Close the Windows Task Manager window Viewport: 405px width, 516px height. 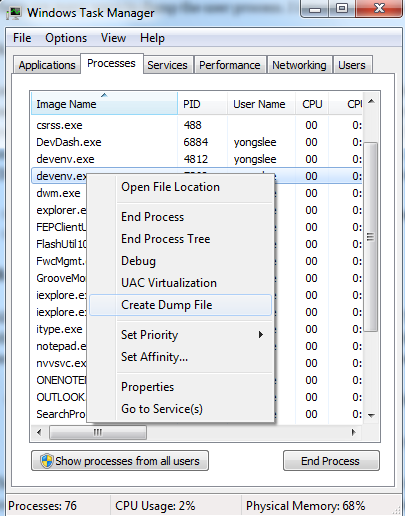379,8
